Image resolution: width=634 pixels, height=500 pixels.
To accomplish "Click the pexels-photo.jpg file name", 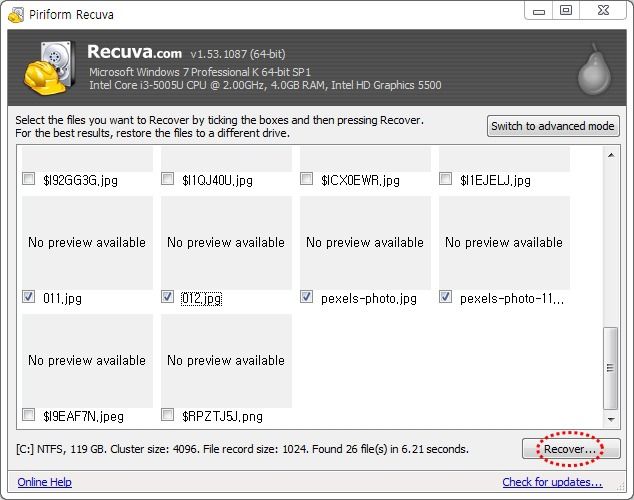I will coord(369,299).
